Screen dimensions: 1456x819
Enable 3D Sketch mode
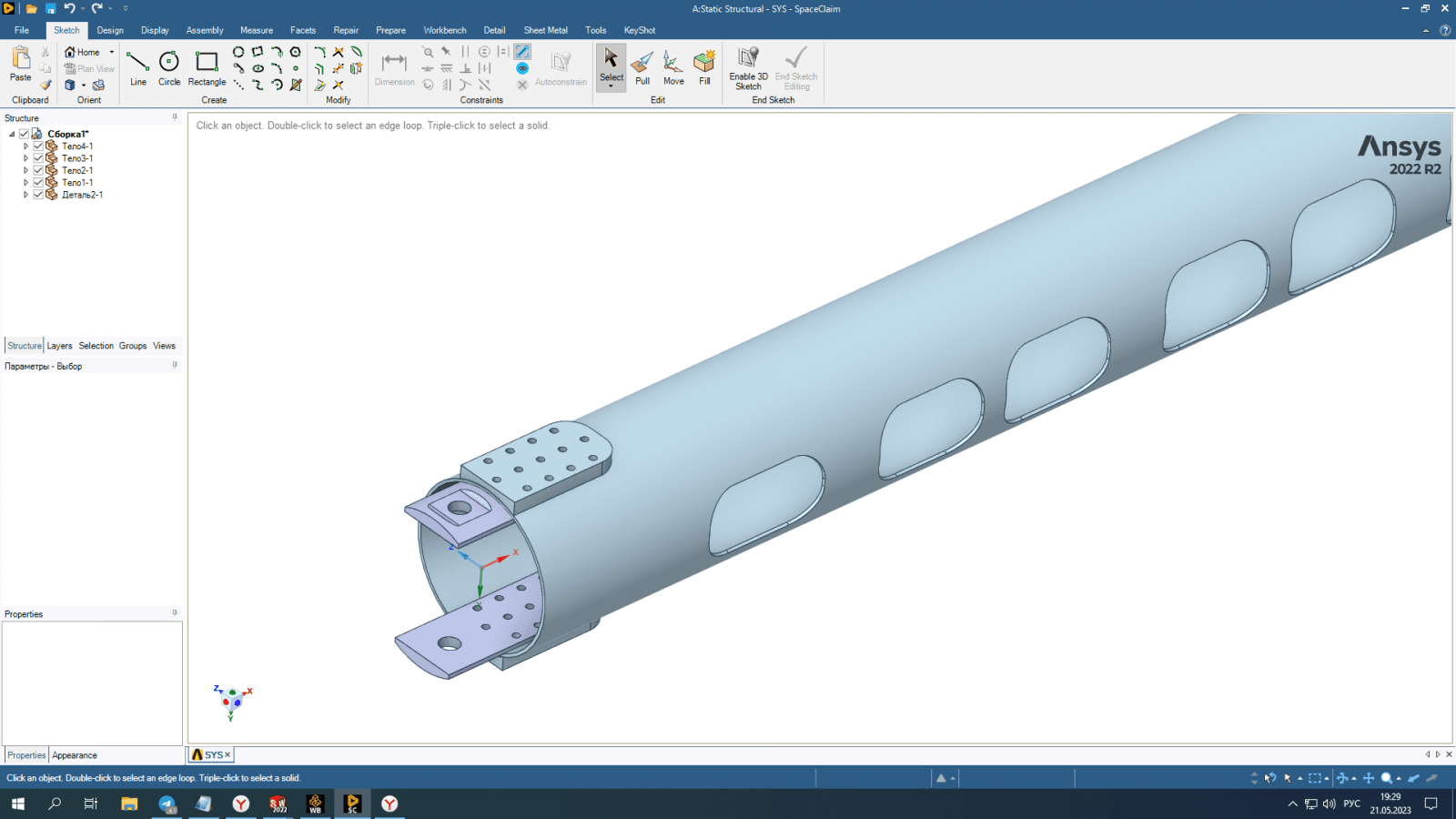748,67
